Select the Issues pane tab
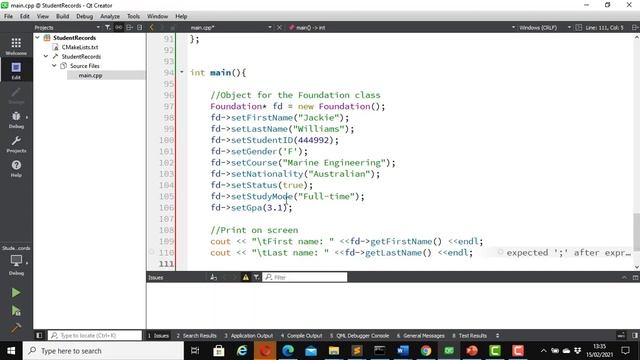 coord(158,336)
